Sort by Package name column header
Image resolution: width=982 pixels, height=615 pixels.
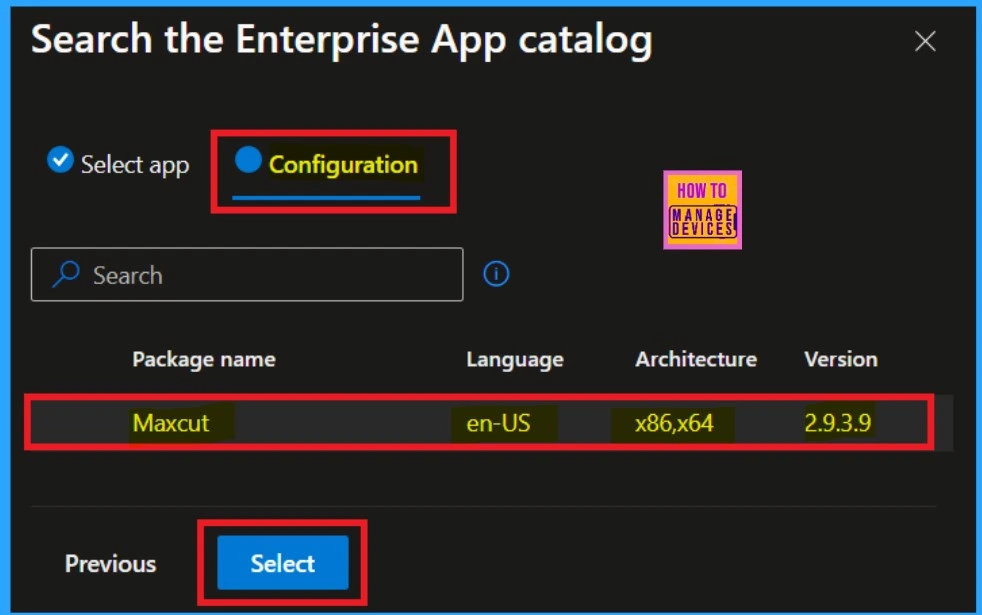click(x=204, y=359)
